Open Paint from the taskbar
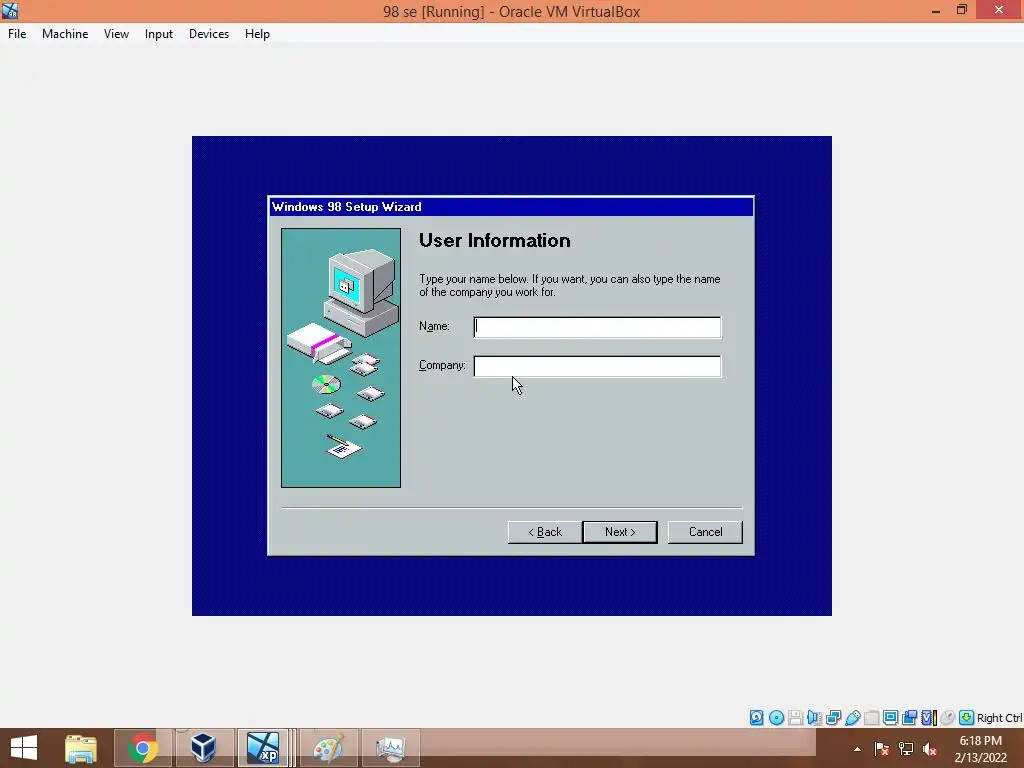The image size is (1024, 768). tap(328, 748)
